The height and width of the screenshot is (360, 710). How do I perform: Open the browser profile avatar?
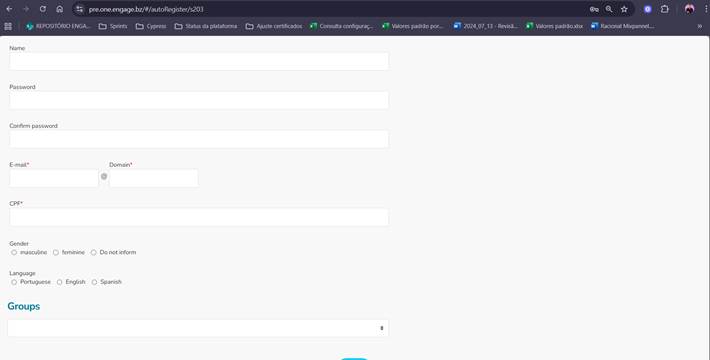click(689, 9)
